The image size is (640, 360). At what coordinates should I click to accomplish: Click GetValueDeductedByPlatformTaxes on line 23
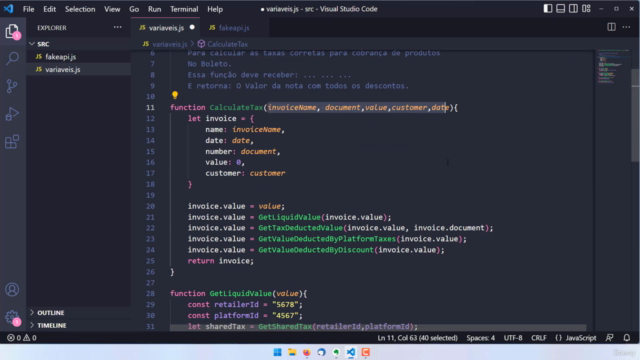point(327,239)
